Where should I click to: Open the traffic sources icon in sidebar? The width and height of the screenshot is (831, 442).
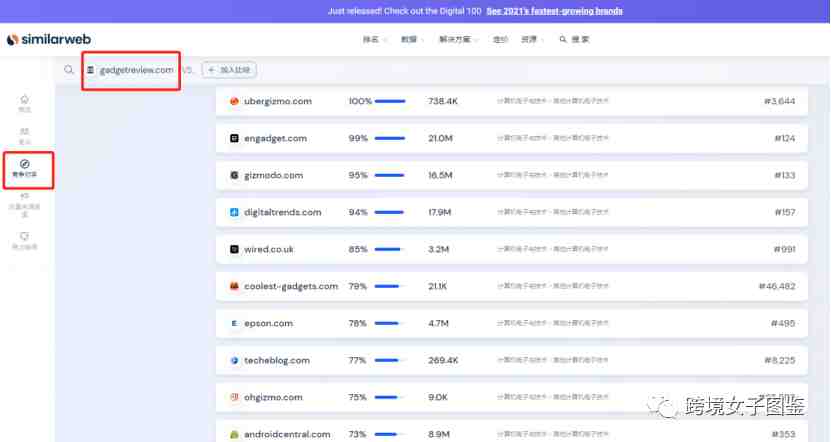24,196
